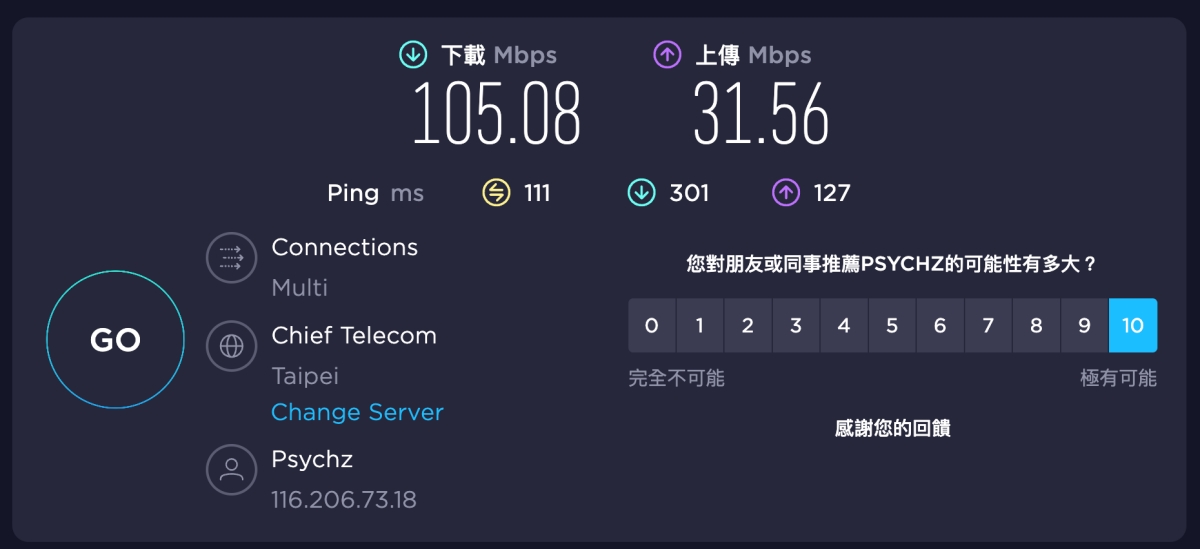Viewport: 1200px width, 549px height.
Task: Select rating 0 on recommendation scale
Action: (652, 326)
